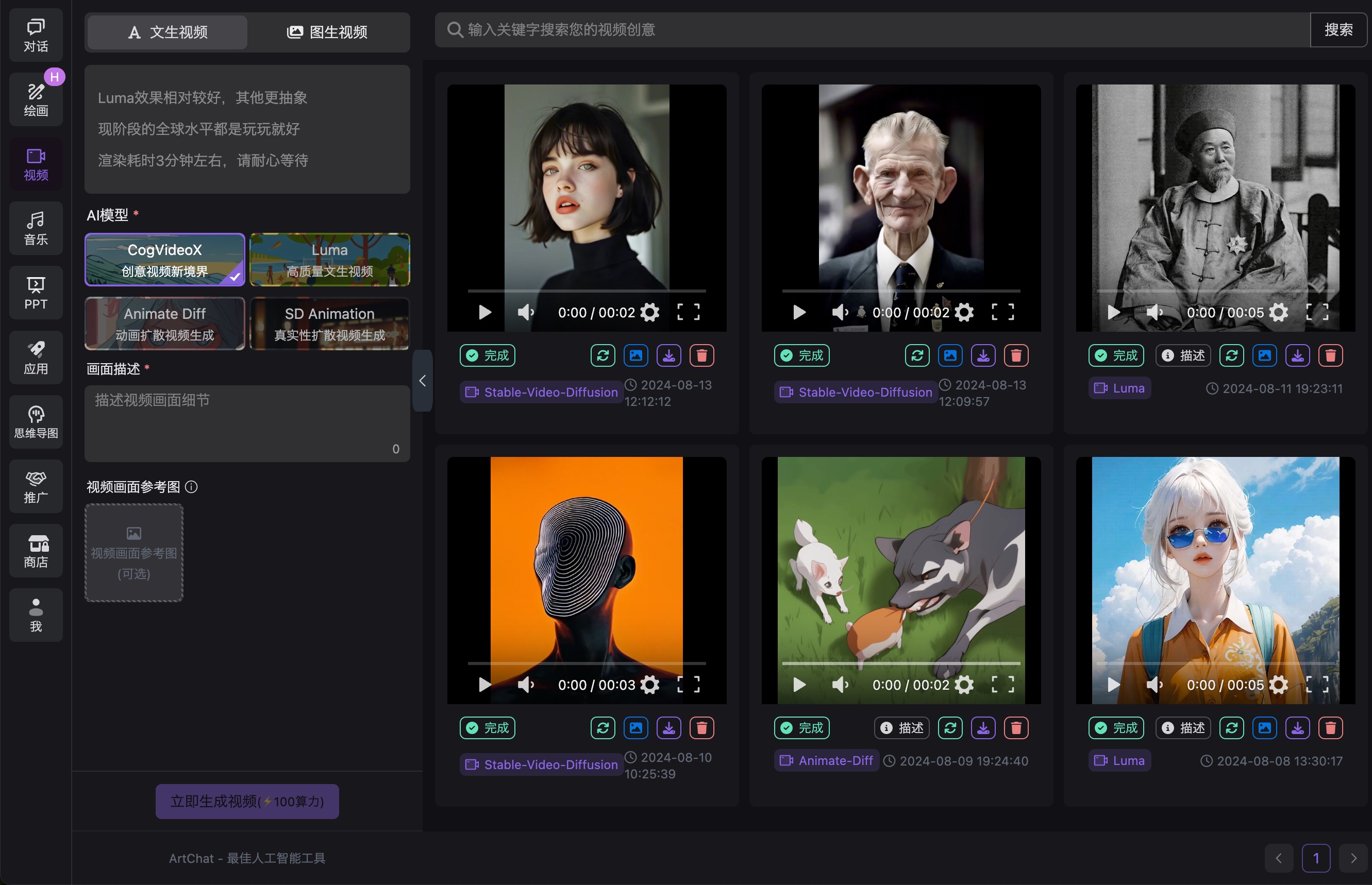Open settings on the orange head video

[x=650, y=685]
